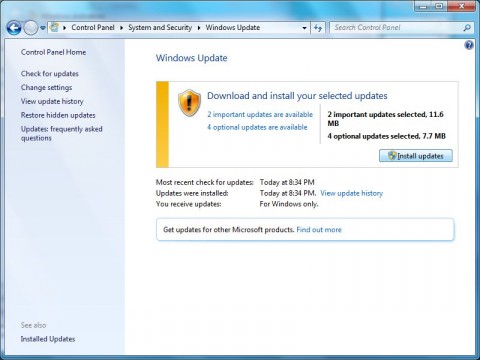Close the Windows Update window
Viewport: 480px width, 360px height.
(x=461, y=6)
